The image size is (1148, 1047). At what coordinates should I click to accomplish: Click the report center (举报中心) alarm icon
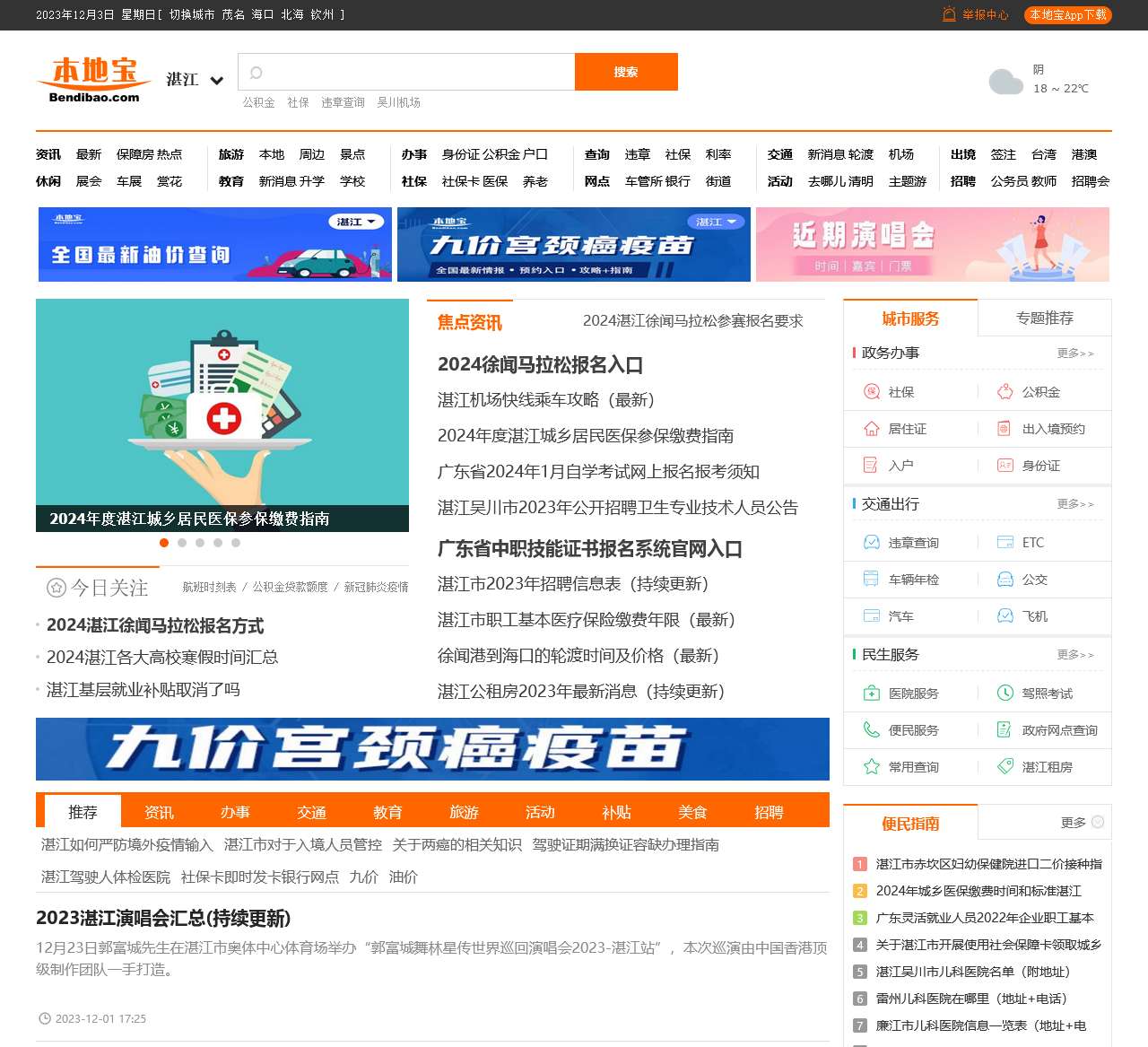coord(949,14)
